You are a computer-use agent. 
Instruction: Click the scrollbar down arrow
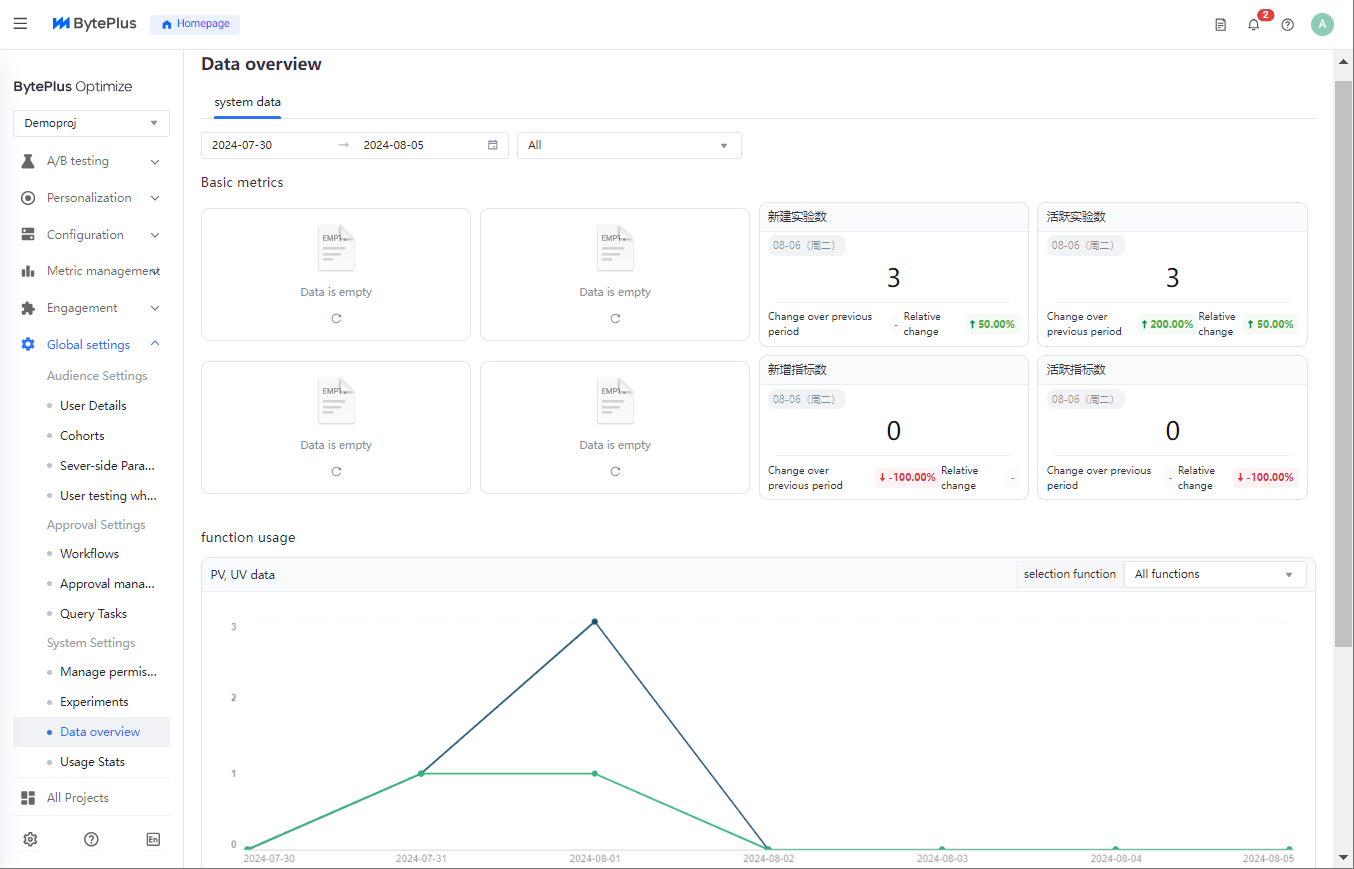pyautogui.click(x=1344, y=858)
